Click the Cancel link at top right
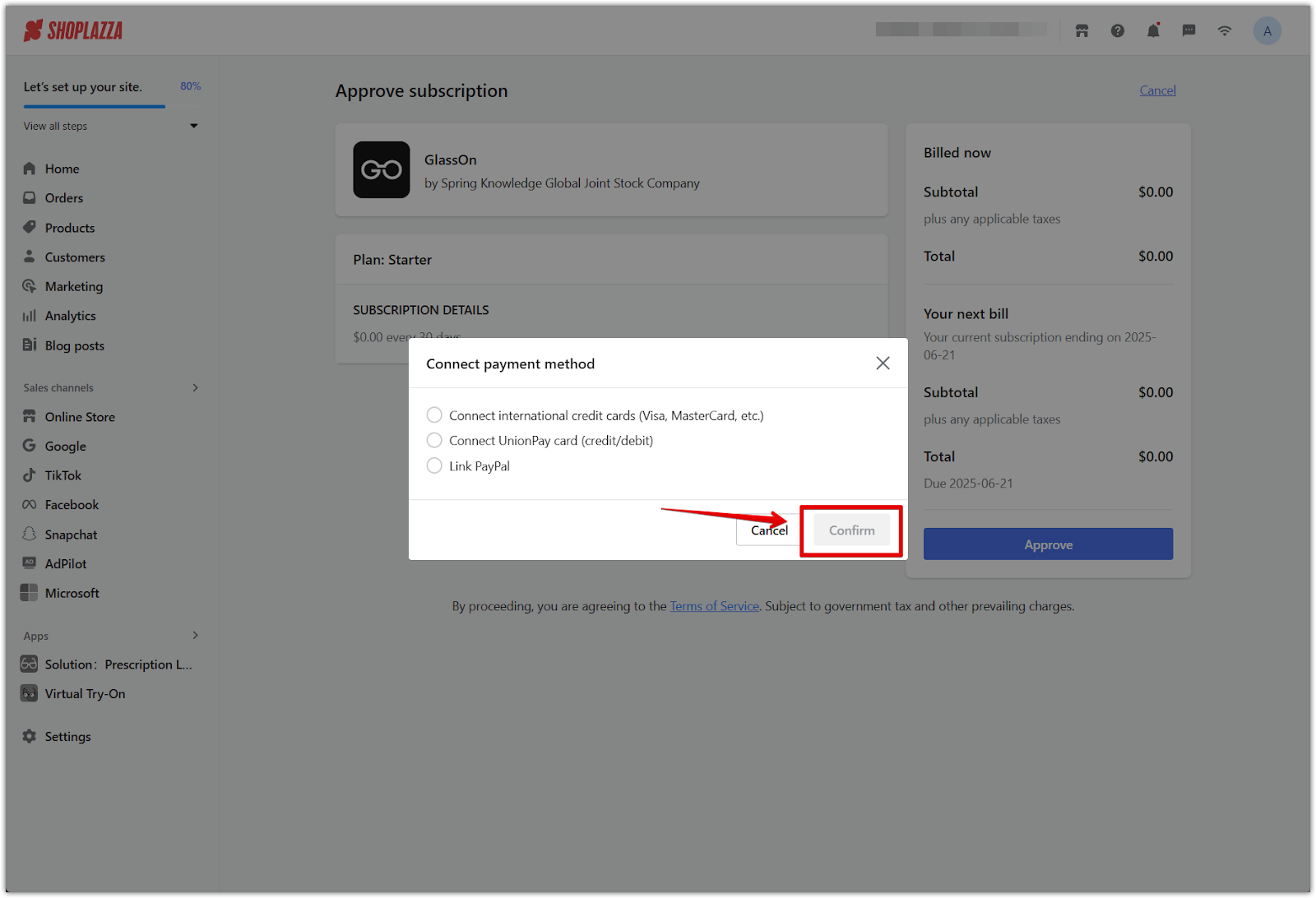This screenshot has height=898, width=1316. coord(1157,90)
